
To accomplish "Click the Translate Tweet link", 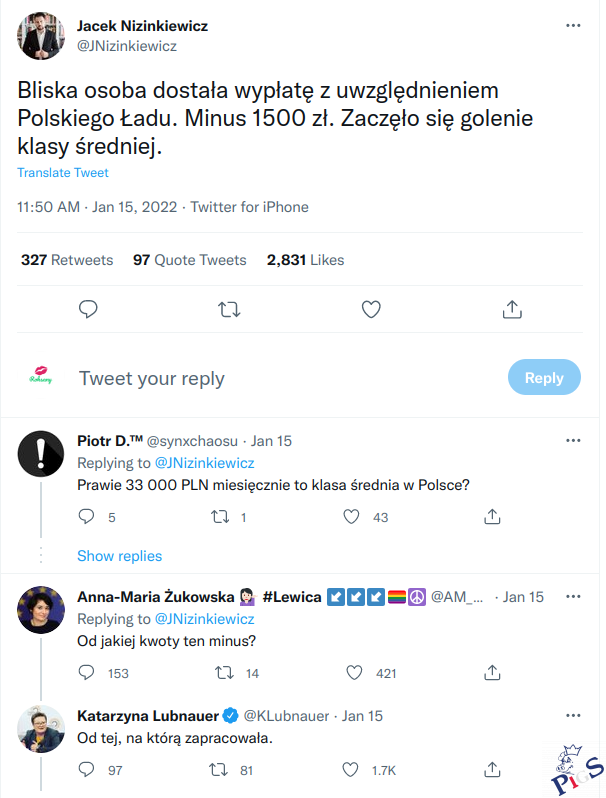I will (x=63, y=173).
